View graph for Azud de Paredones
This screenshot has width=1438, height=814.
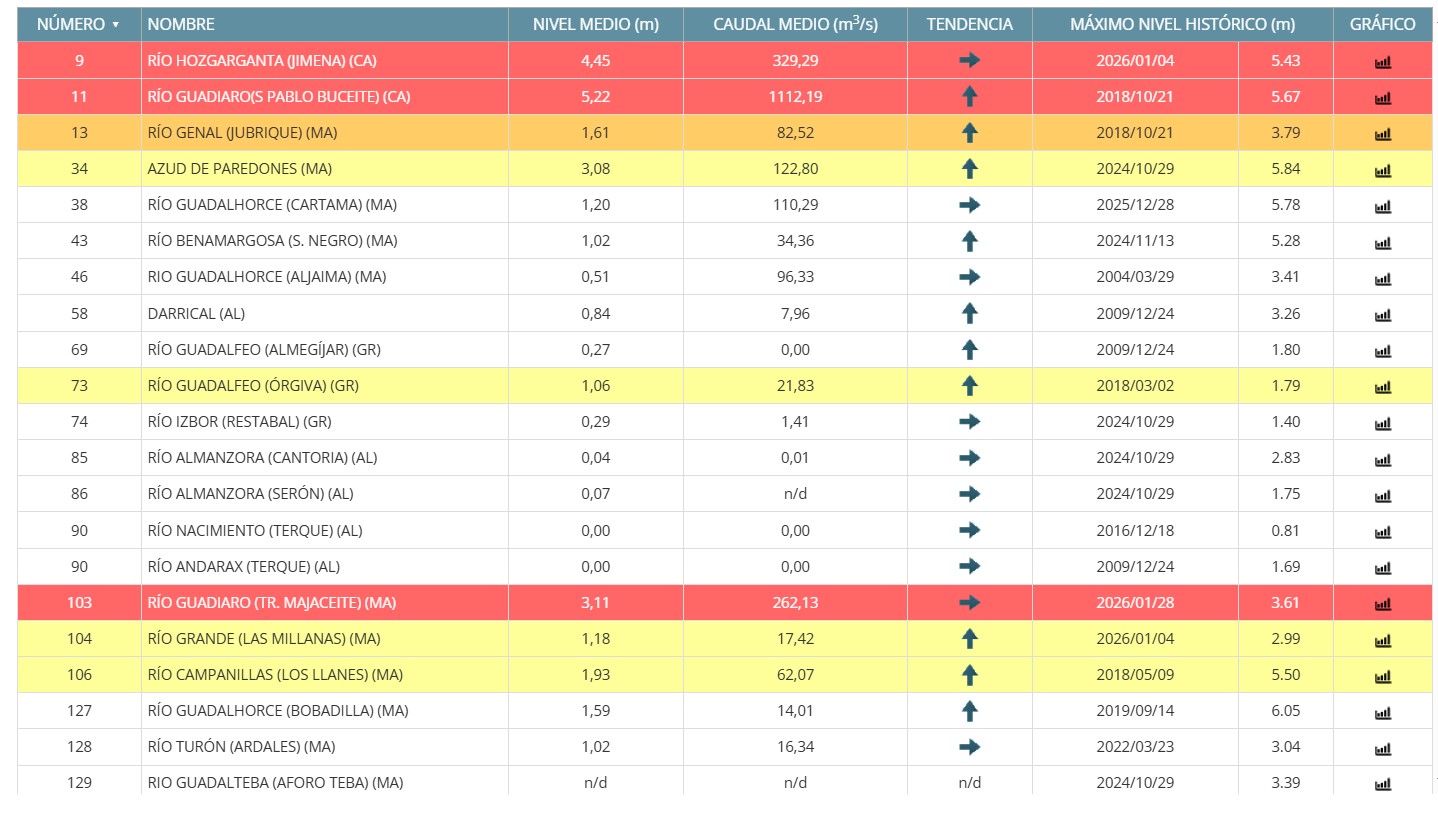[1382, 170]
